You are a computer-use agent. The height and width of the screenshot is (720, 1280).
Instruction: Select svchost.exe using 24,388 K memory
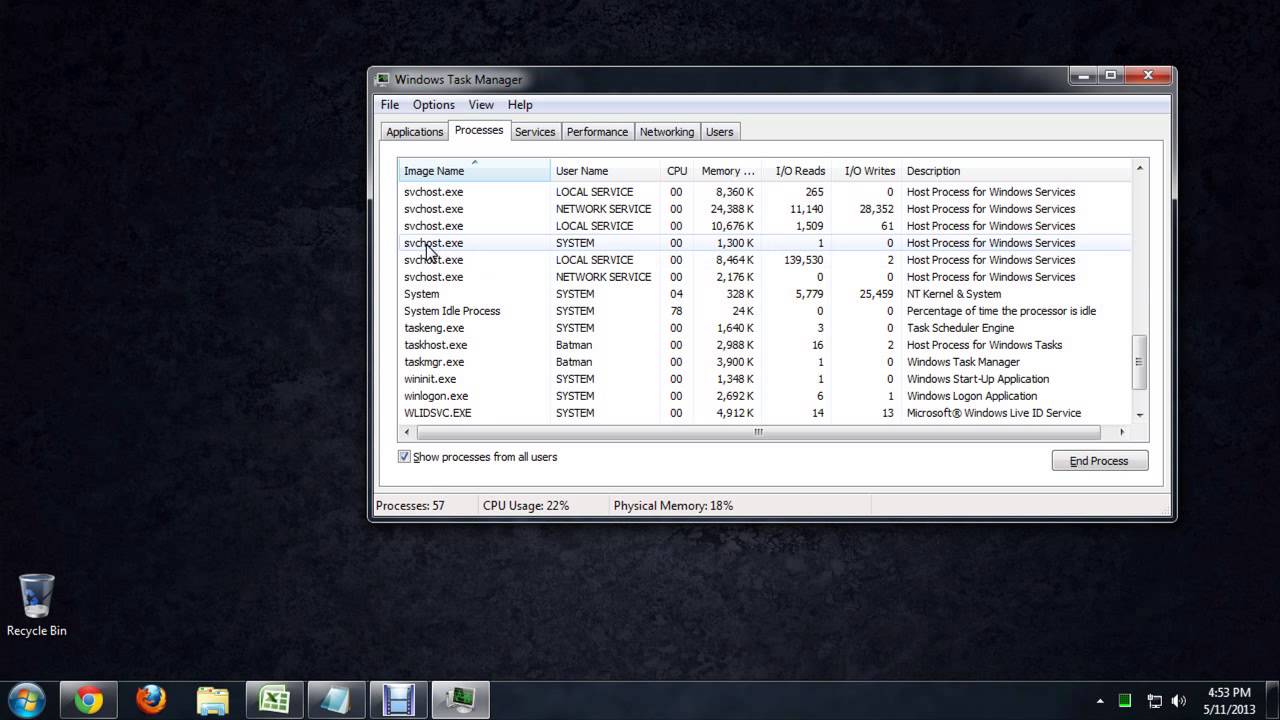point(764,209)
